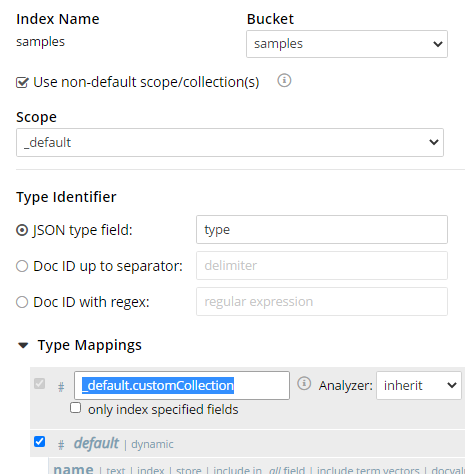Image resolution: width=465 pixels, height=474 pixels.
Task: Click hash icon beside customCollection mapping
Action: pyautogui.click(x=61, y=387)
